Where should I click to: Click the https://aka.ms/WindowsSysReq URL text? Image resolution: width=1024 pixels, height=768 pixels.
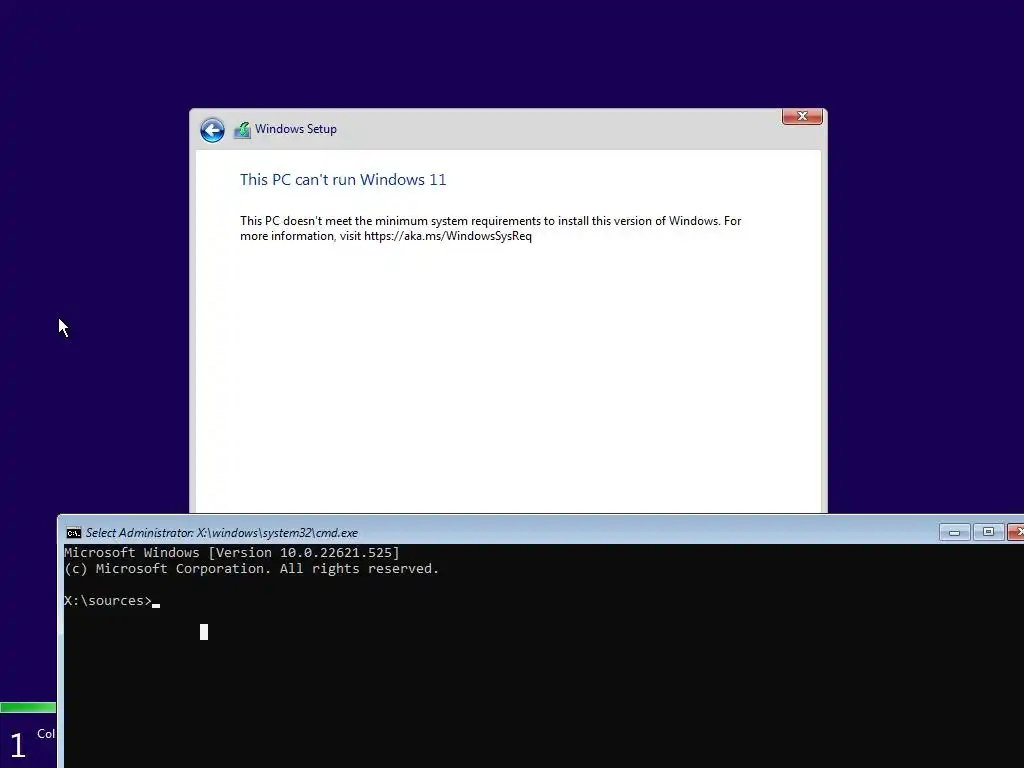(448, 236)
